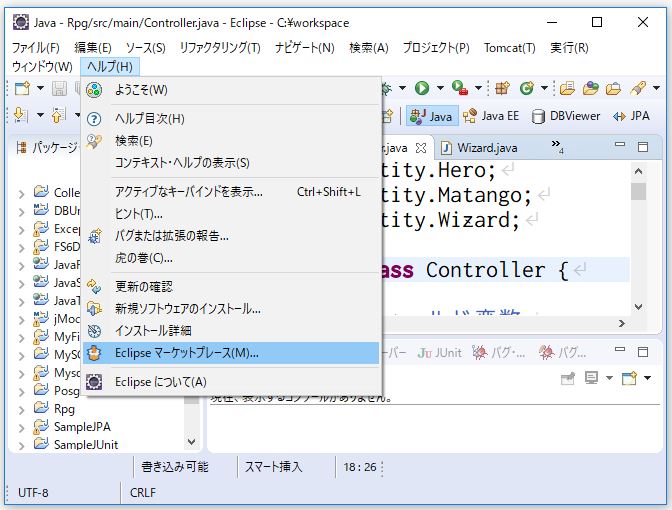Viewport: 672px width, 510px height.
Task: Expand the SampleJPA project node
Action: [21, 428]
